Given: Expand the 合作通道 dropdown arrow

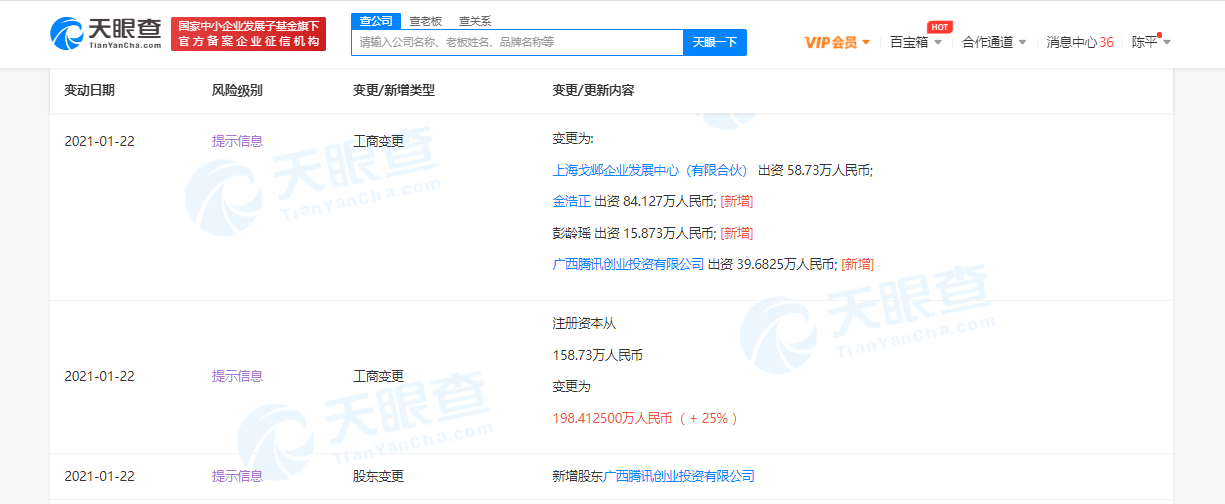Looking at the screenshot, I should click(1023, 42).
